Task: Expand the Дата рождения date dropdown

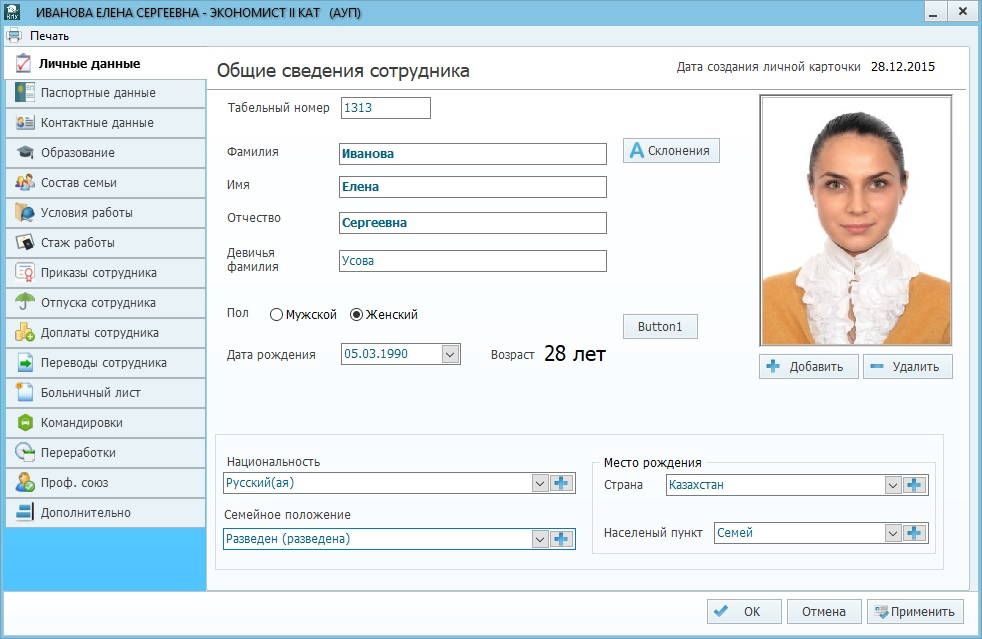Action: point(450,354)
